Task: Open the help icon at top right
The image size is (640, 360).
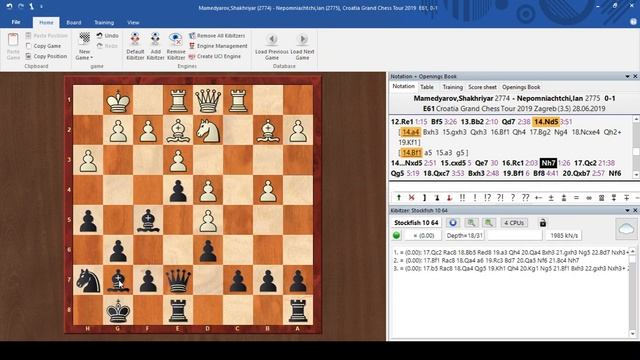Action: (633, 22)
